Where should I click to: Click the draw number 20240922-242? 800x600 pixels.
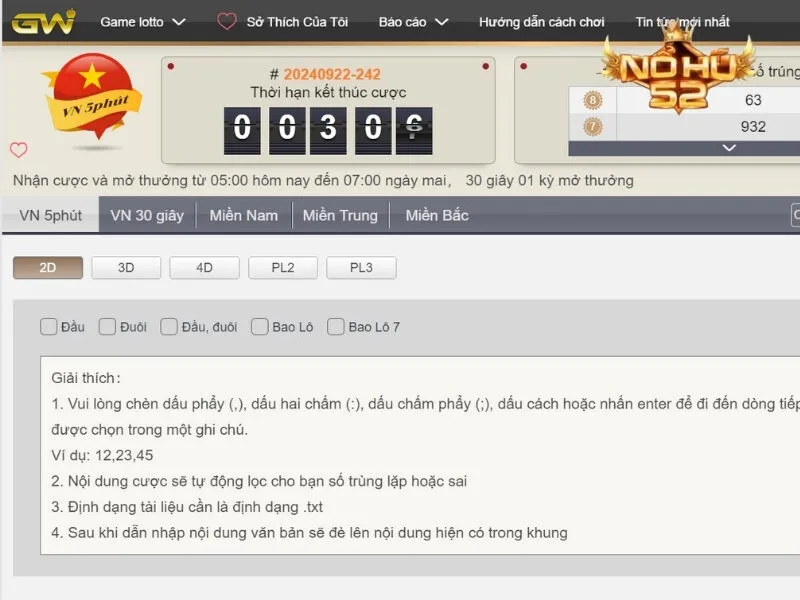pyautogui.click(x=332, y=74)
